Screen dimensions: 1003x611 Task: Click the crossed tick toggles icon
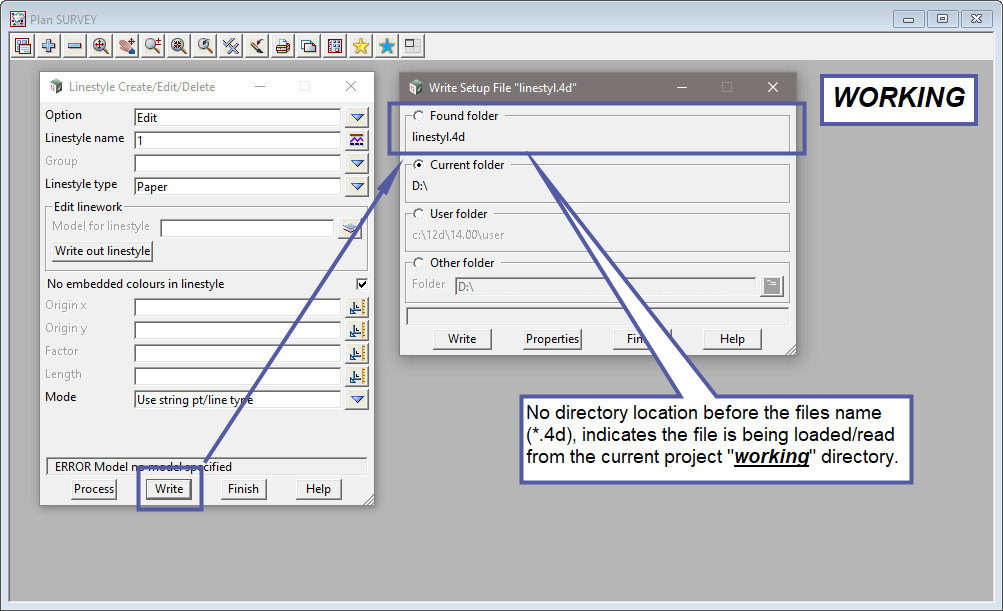[x=231, y=46]
